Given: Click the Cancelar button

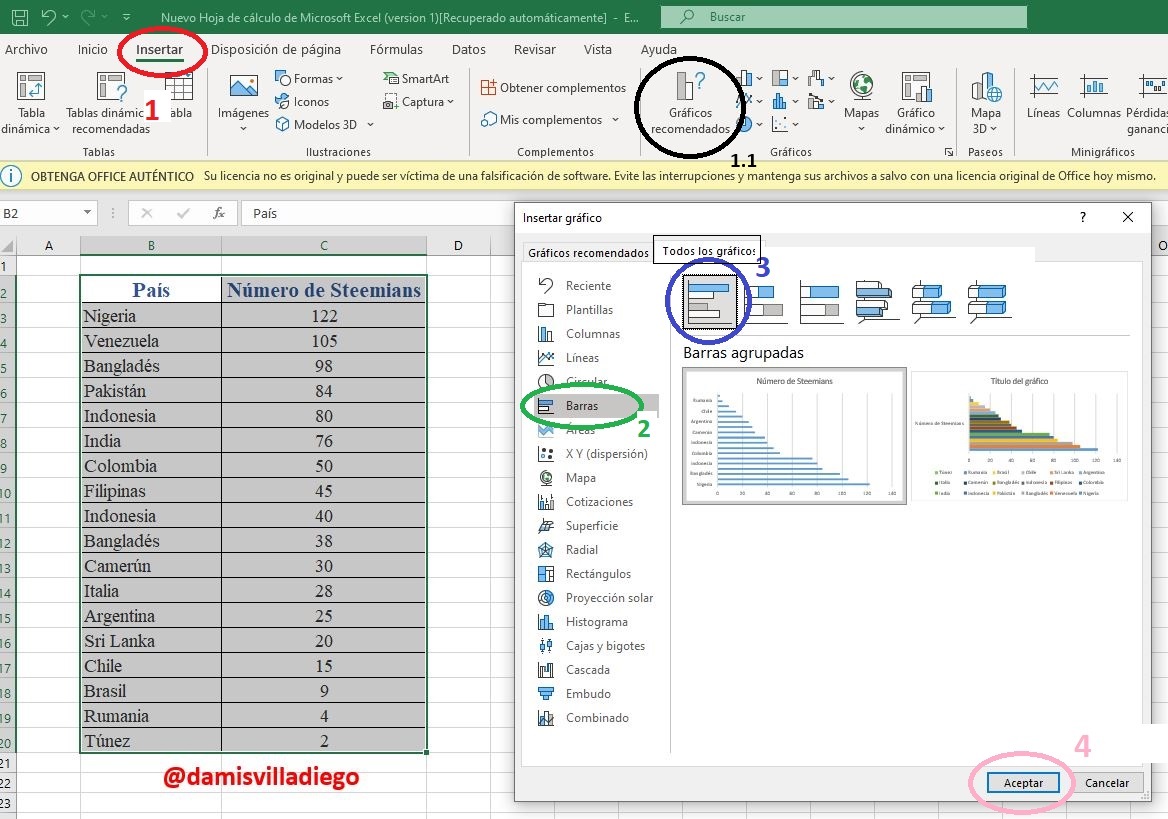Looking at the screenshot, I should click(1106, 782).
